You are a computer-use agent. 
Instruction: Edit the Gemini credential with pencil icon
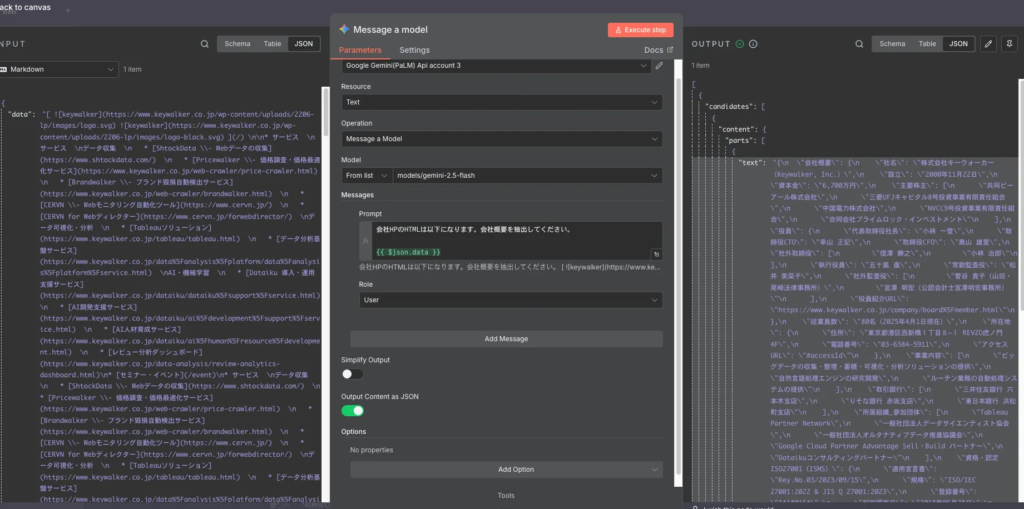[x=659, y=65]
